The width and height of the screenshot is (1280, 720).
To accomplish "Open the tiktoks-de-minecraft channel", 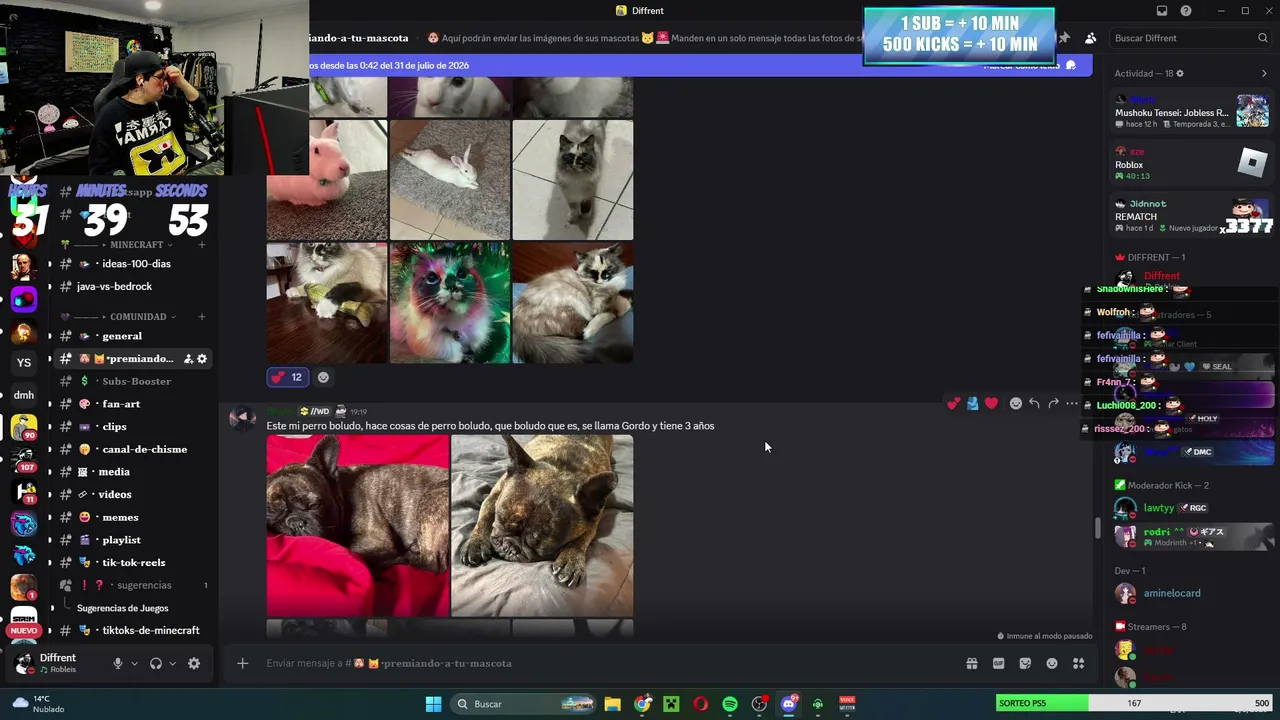I will coord(134,630).
